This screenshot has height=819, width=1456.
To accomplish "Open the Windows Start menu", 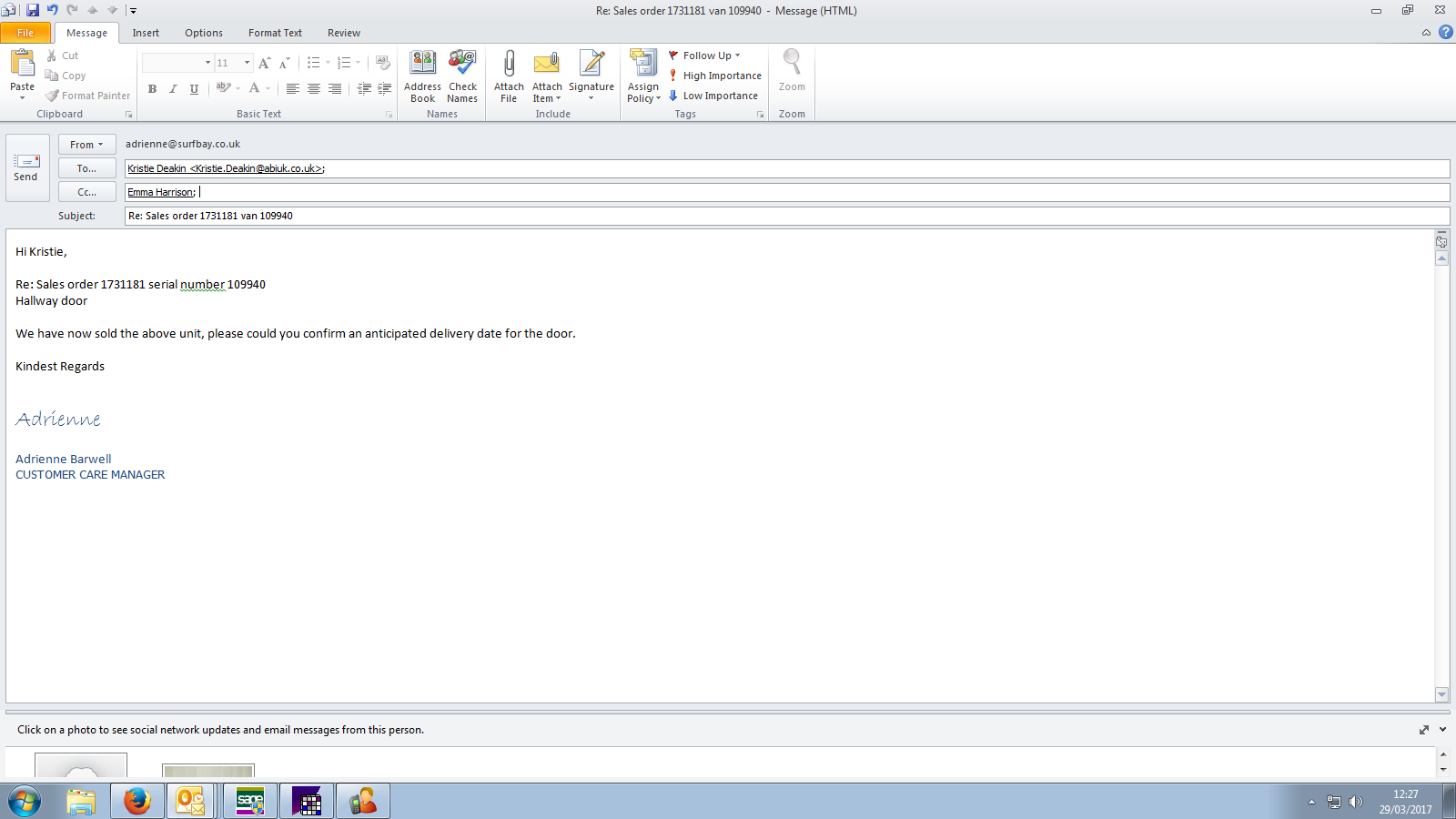I will tap(25, 802).
